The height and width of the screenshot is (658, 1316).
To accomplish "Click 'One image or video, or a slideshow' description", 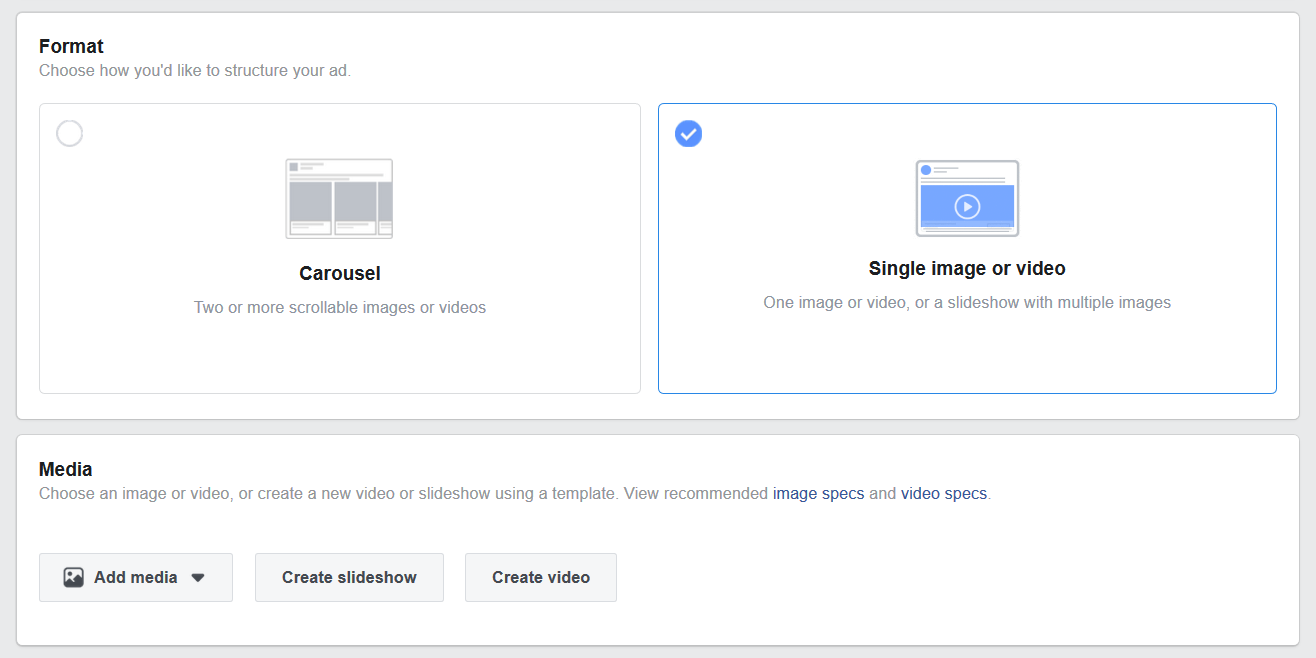I will coord(967,302).
